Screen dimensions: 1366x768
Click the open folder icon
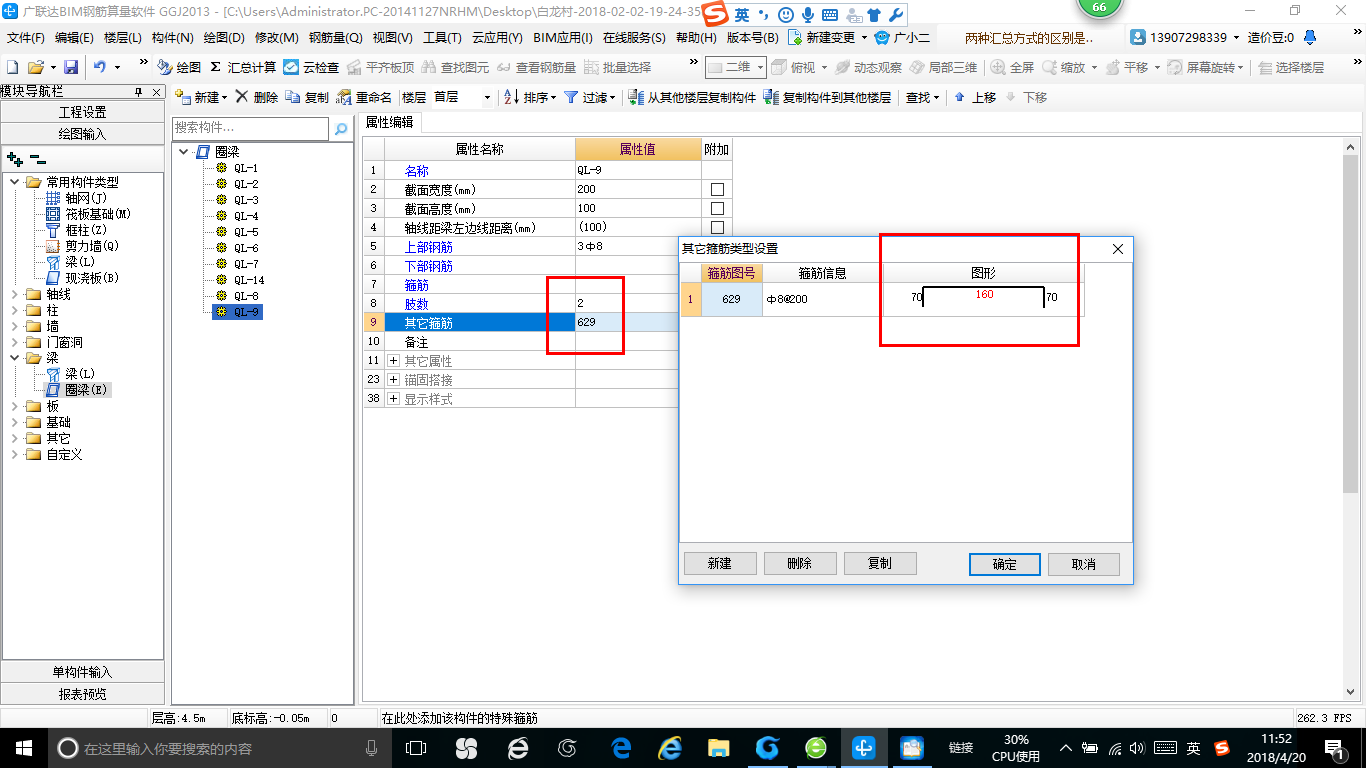coord(35,67)
